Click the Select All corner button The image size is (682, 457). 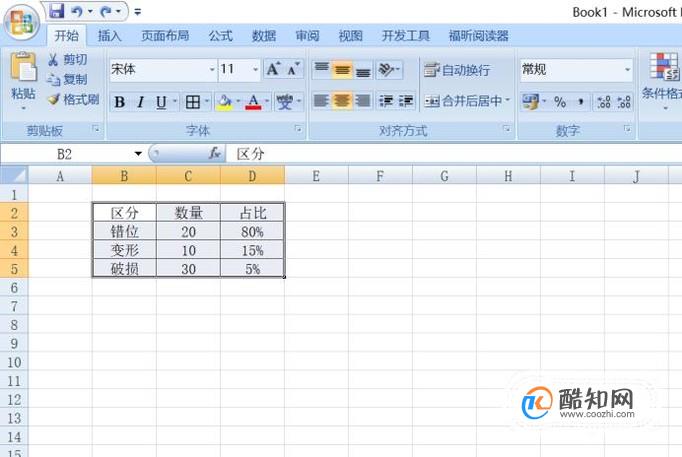pyautogui.click(x=14, y=176)
